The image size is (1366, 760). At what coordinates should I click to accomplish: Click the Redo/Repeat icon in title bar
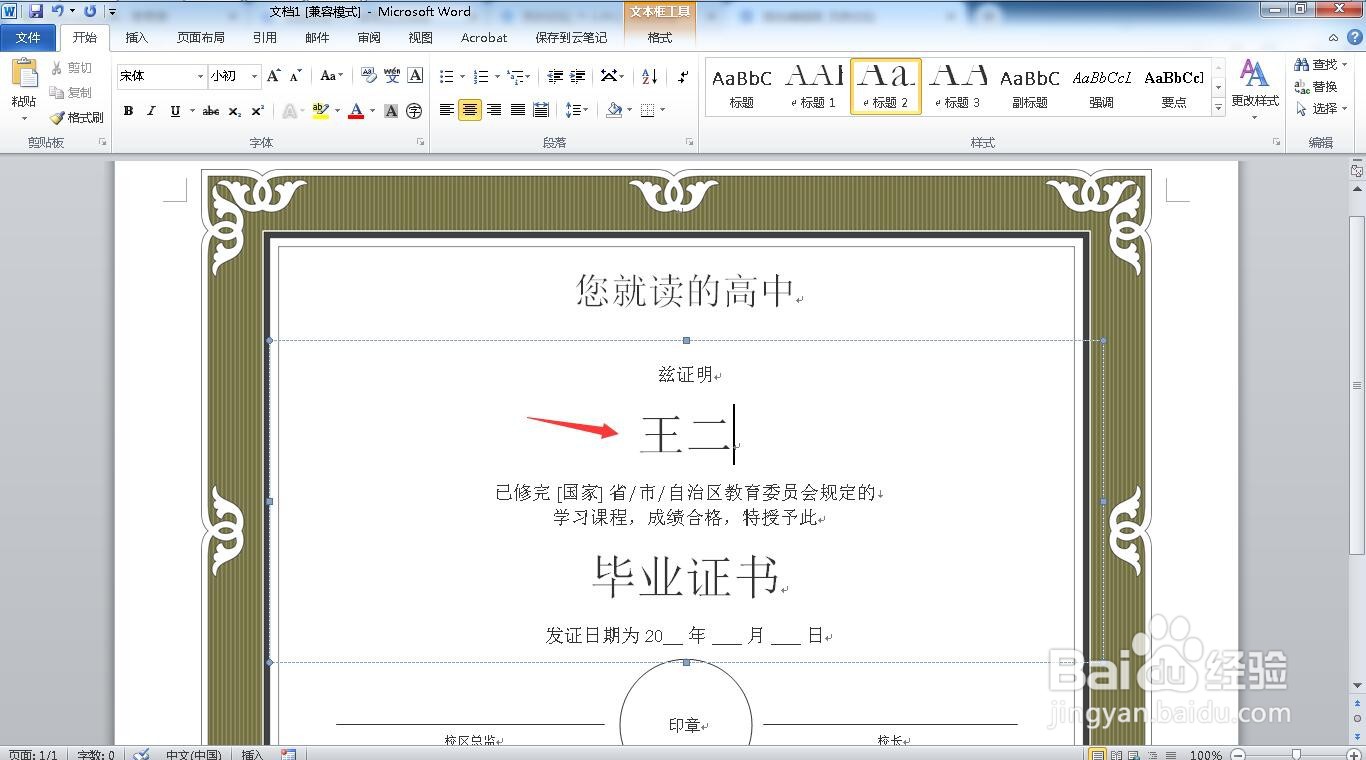90,11
